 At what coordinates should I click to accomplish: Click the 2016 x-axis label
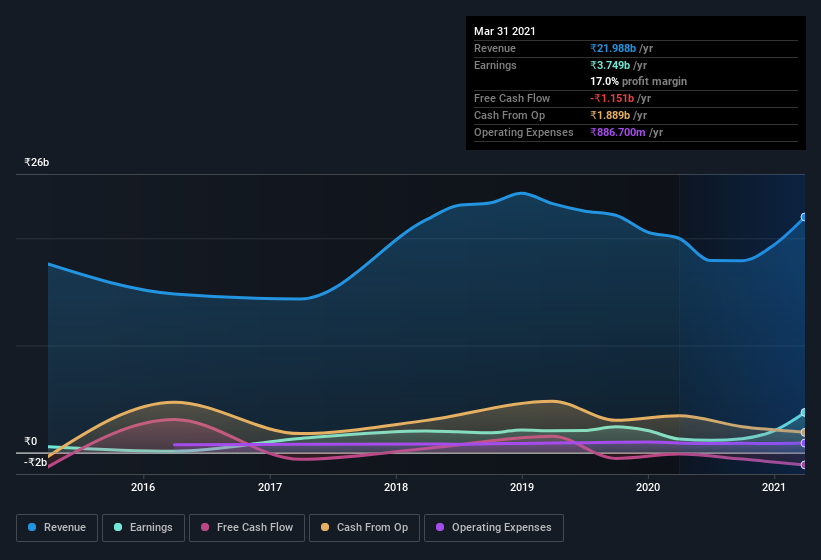143,487
